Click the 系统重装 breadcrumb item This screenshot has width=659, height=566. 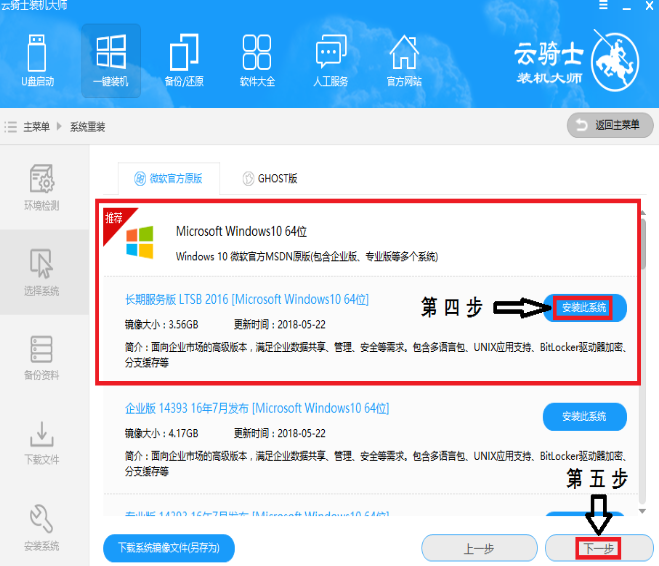(x=87, y=126)
